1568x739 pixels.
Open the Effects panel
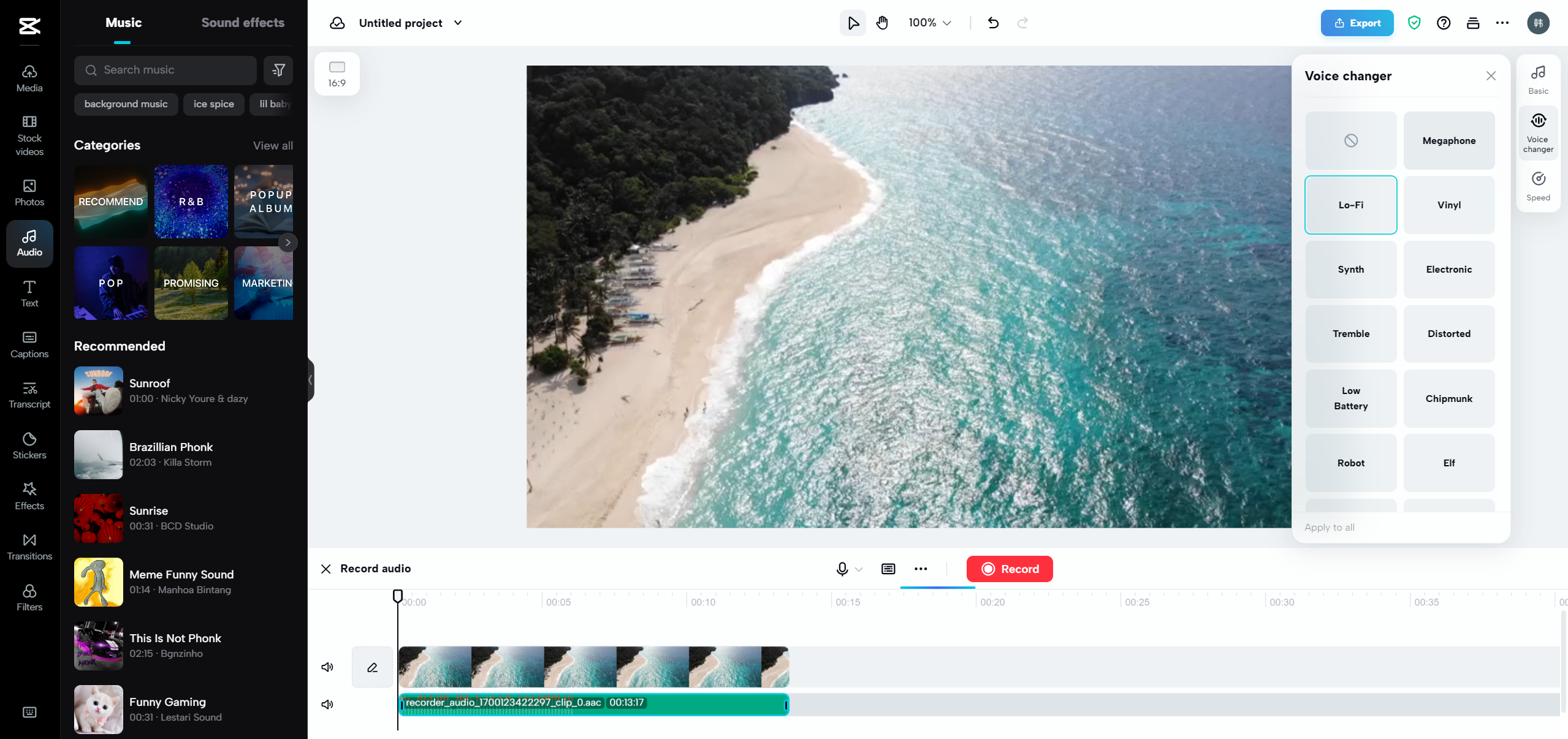(29, 495)
